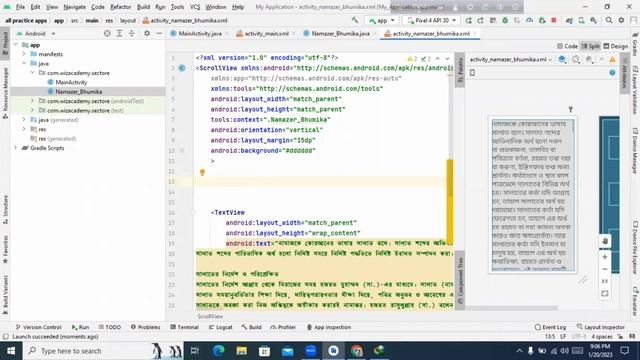Toggle the Device Manager tool window
The height and width of the screenshot is (360, 640).
(635, 150)
